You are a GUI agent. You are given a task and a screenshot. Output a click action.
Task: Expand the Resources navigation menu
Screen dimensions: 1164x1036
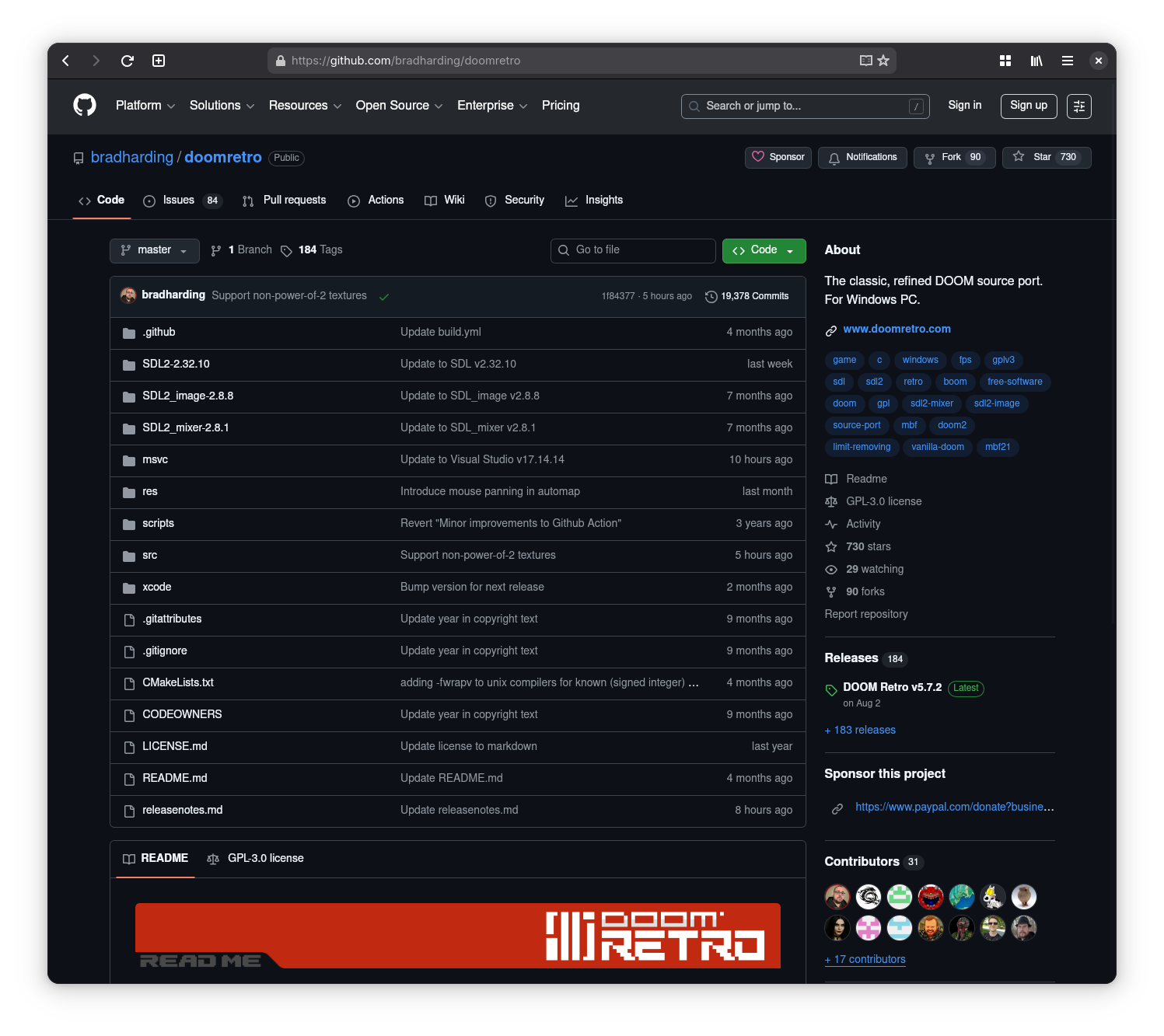coord(305,106)
